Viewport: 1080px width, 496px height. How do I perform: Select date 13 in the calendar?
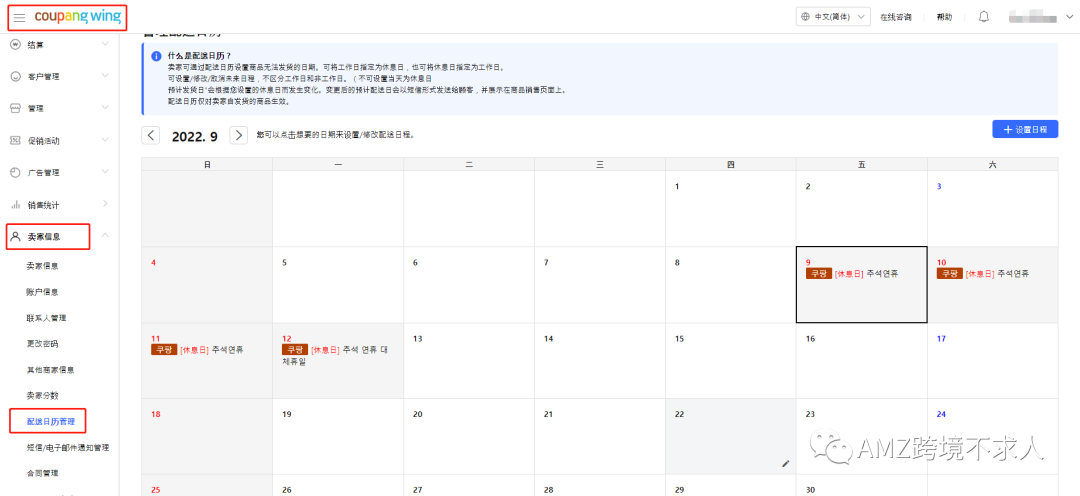click(x=469, y=360)
